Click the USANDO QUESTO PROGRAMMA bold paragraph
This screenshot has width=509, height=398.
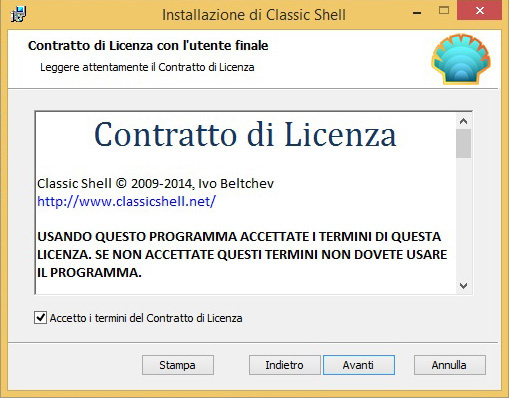coord(242,255)
